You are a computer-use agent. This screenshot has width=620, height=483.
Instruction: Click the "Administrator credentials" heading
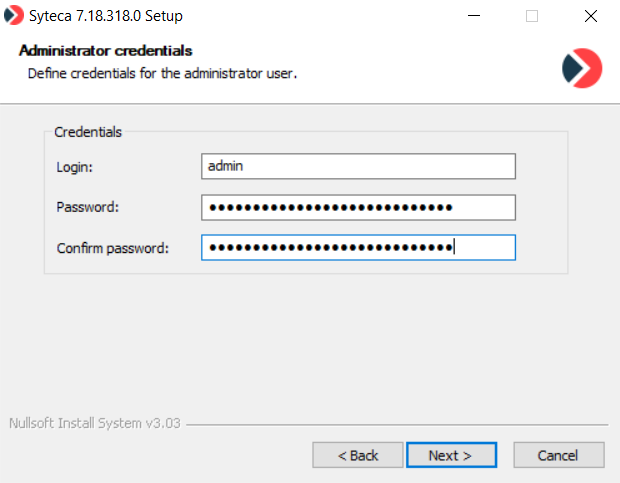(105, 51)
